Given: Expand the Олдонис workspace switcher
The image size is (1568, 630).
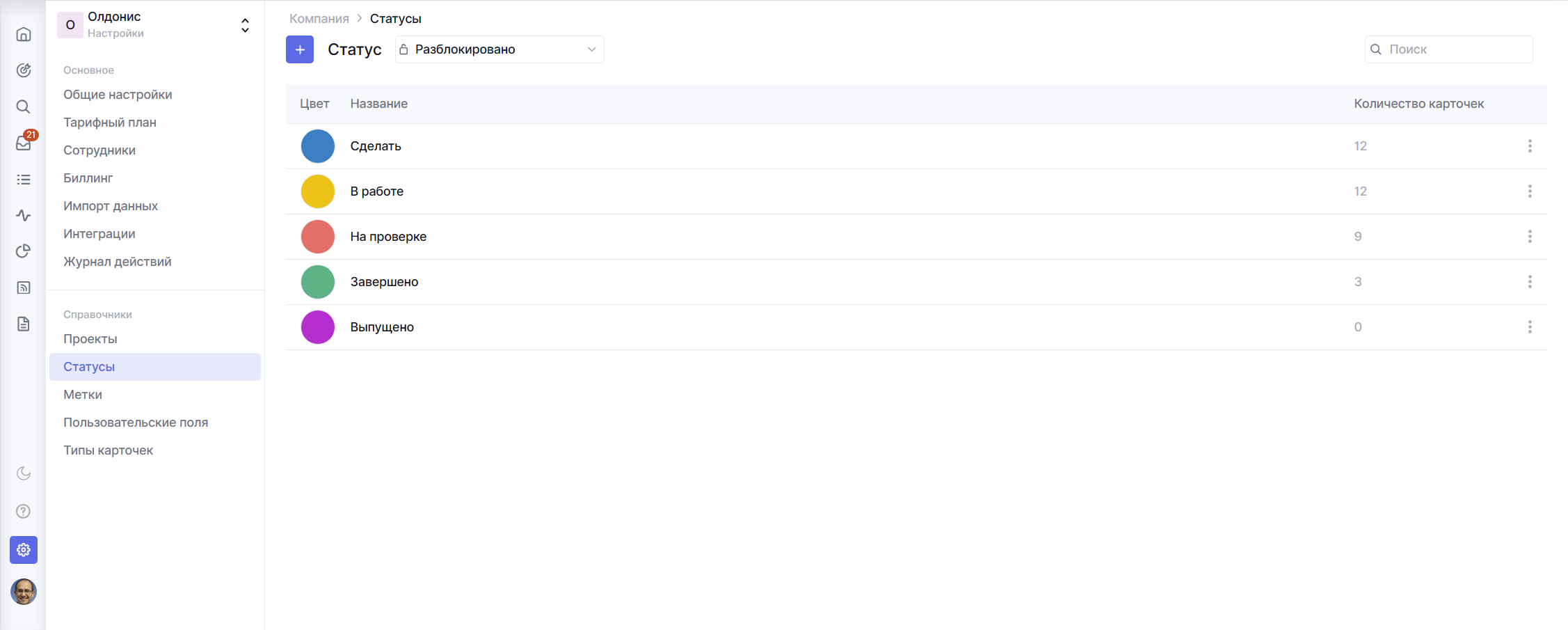Looking at the screenshot, I should 245,26.
